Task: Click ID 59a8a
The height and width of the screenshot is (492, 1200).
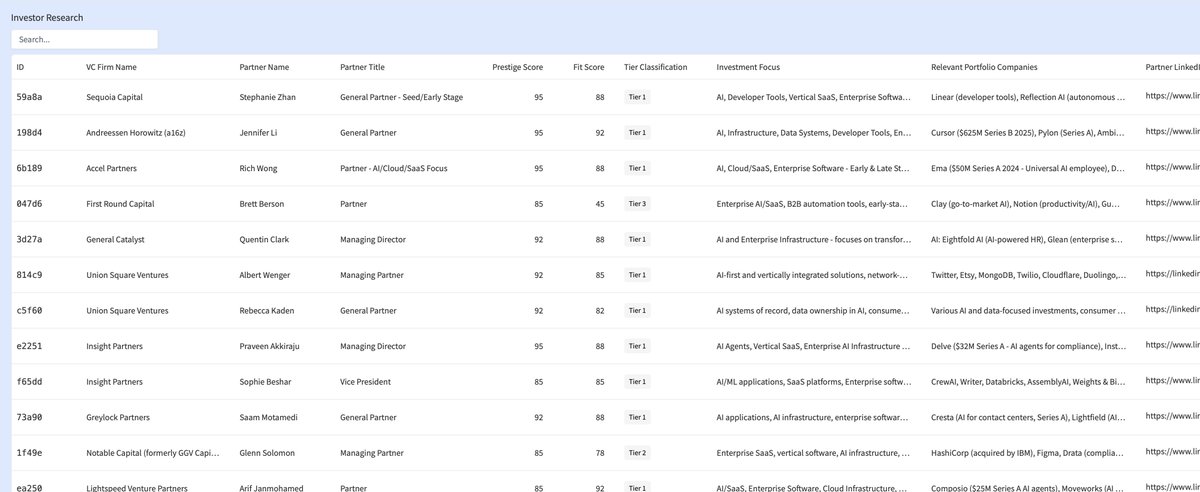Action: click(x=29, y=97)
